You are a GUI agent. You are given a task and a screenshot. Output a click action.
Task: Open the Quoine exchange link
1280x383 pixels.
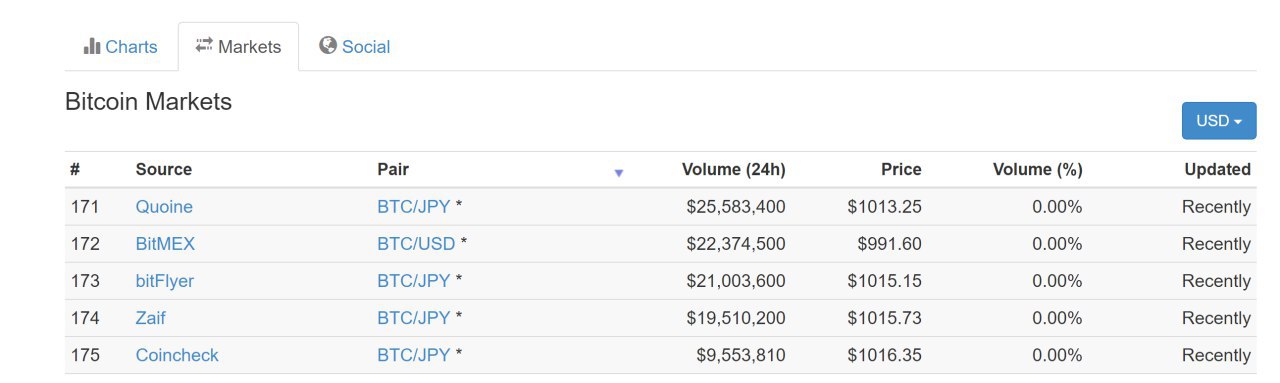pos(164,207)
